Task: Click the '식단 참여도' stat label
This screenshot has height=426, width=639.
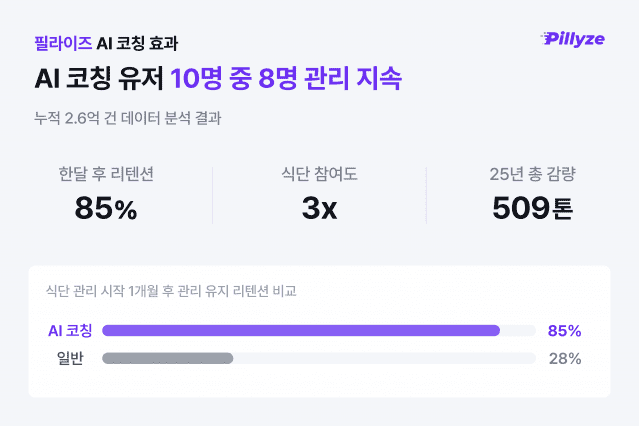Action: [x=319, y=175]
